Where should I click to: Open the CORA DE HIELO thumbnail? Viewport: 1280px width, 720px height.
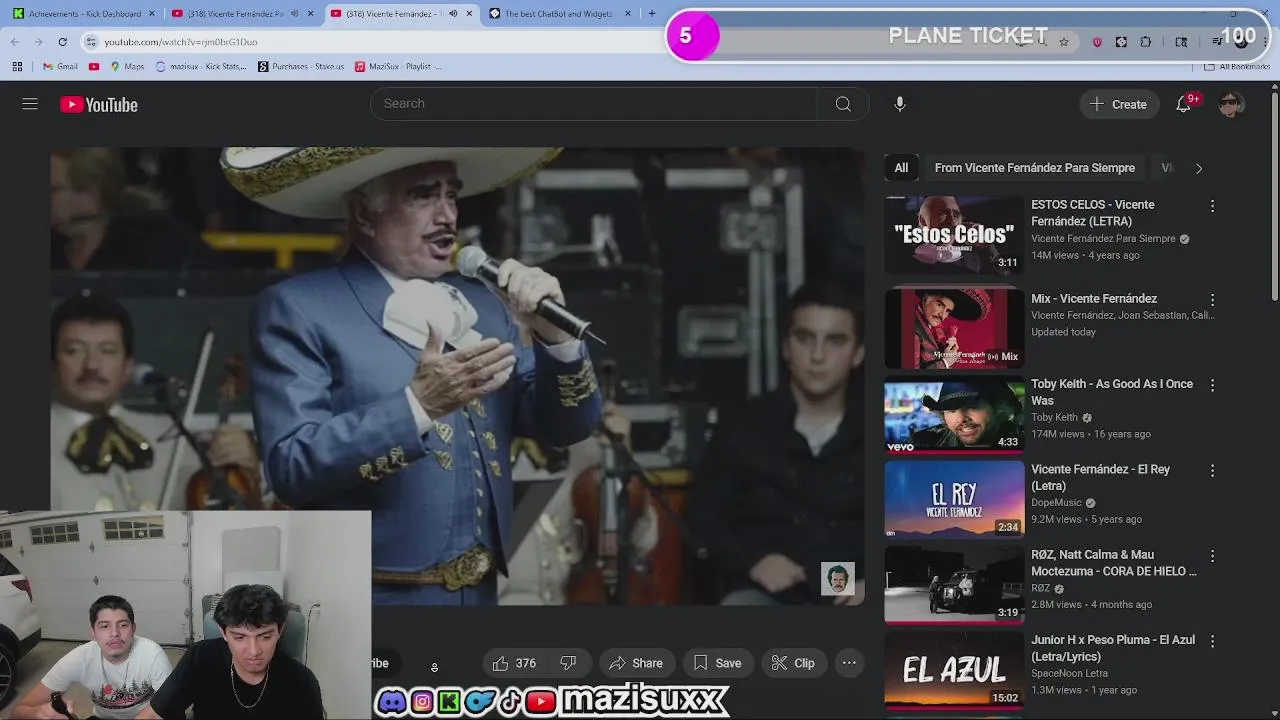(954, 584)
